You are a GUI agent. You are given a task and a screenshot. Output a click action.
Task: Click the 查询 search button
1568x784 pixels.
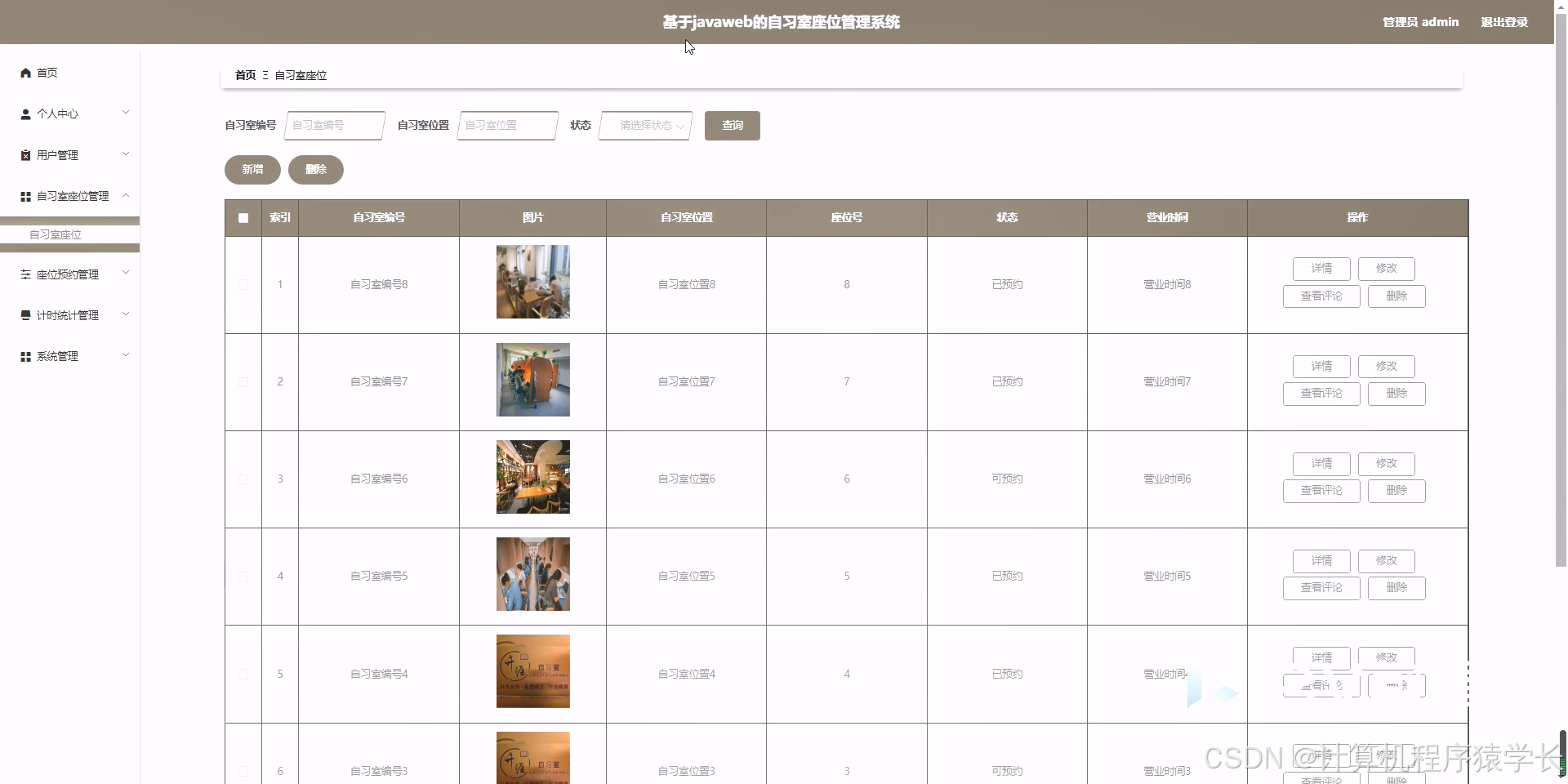733,126
